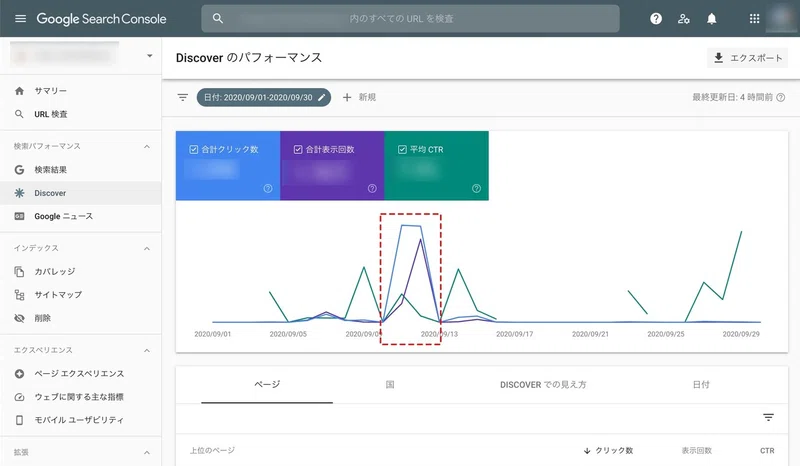Open the Help question mark icon
800x466 pixels.
pos(656,19)
